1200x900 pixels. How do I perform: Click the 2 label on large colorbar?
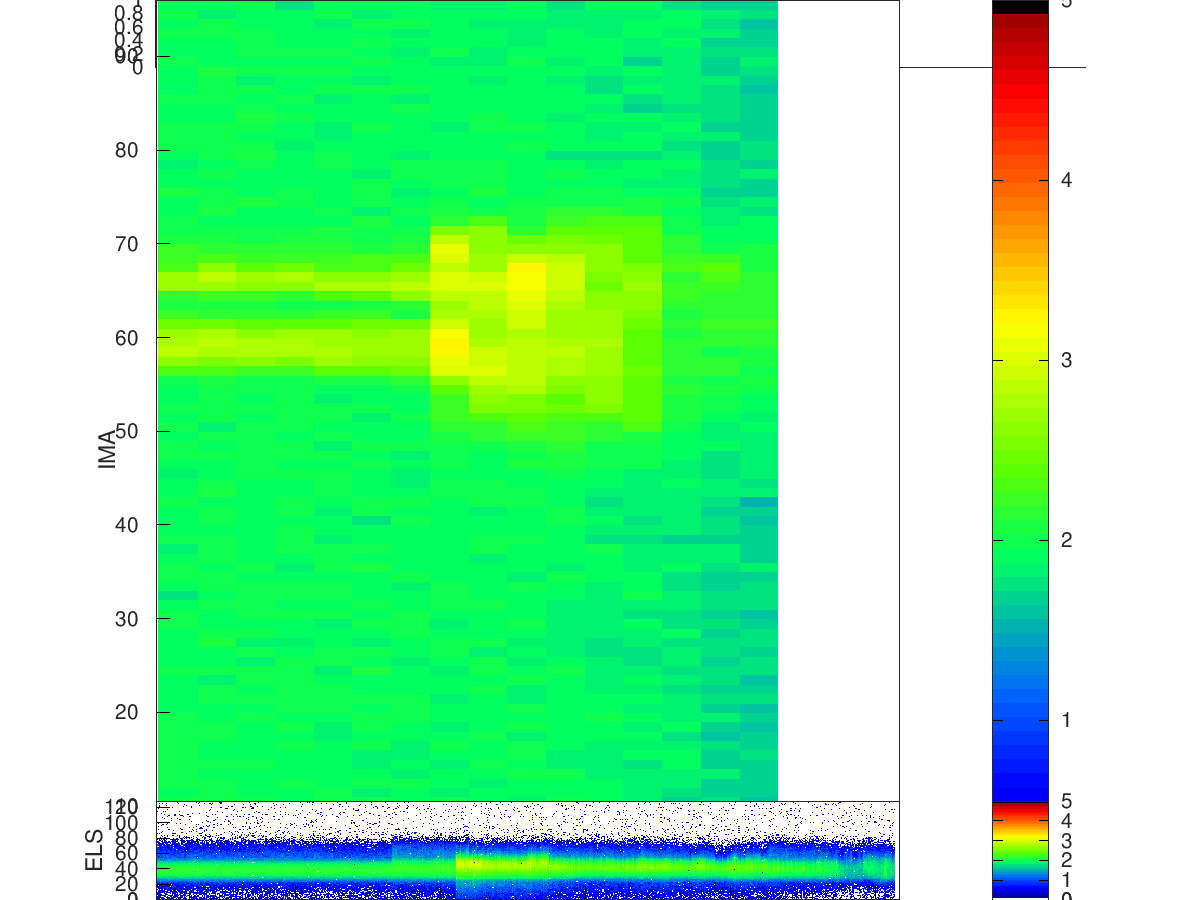click(1067, 540)
